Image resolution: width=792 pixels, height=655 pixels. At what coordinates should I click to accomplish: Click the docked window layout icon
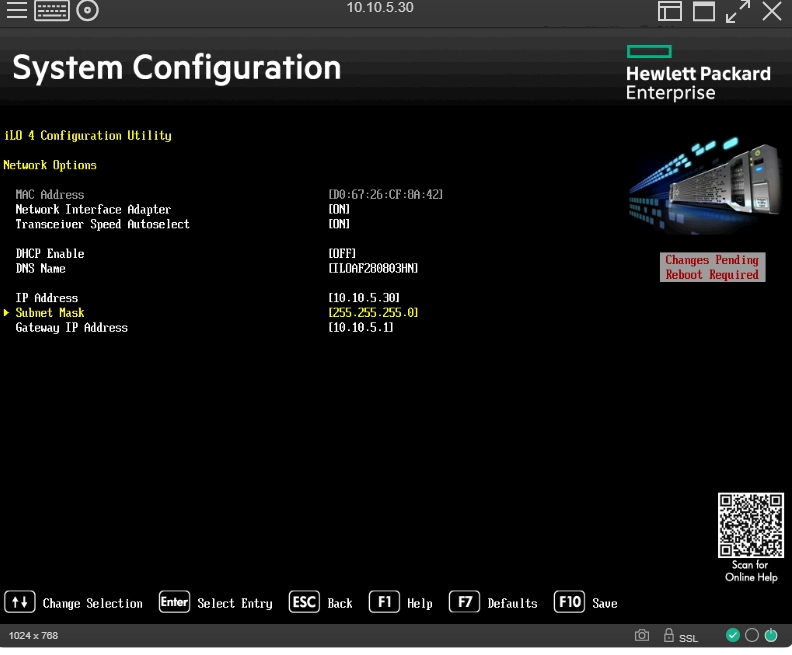(x=669, y=11)
